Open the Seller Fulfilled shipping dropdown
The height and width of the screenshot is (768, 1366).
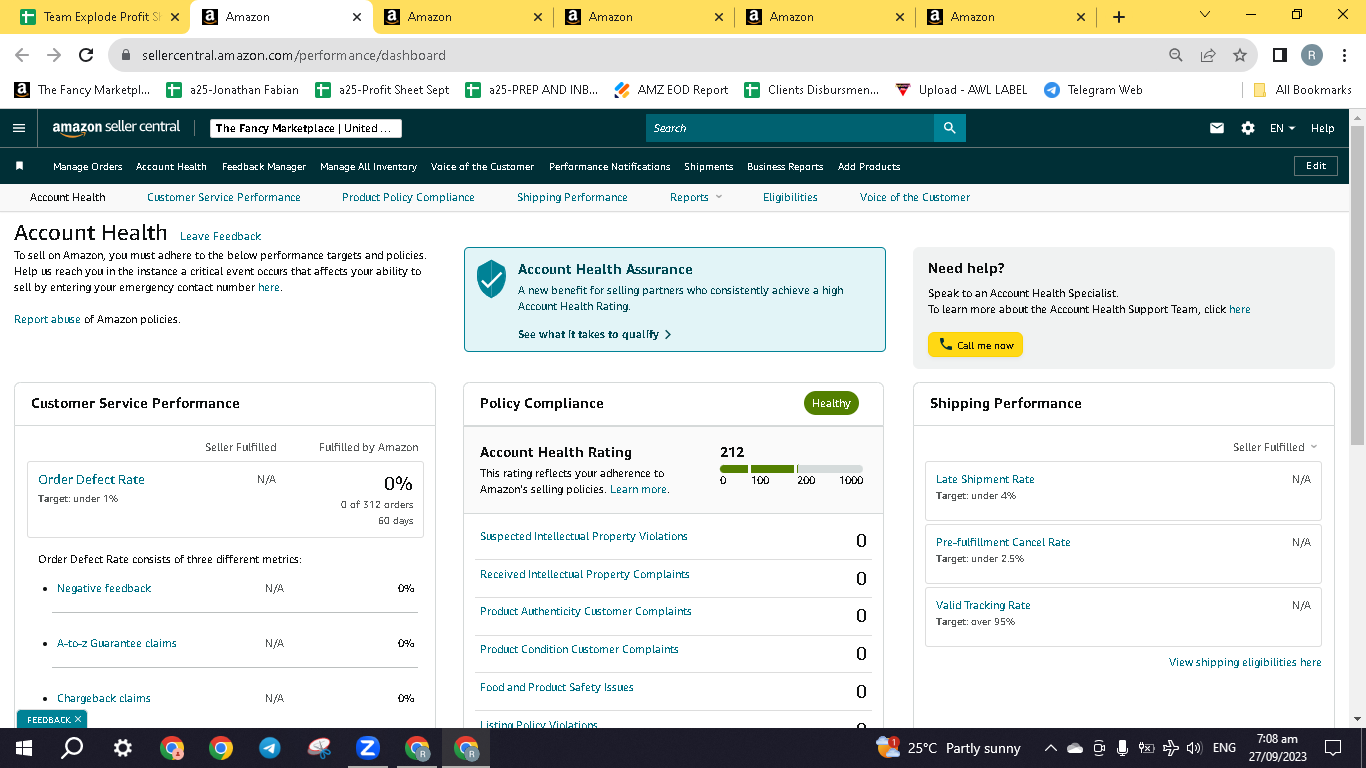[1275, 447]
